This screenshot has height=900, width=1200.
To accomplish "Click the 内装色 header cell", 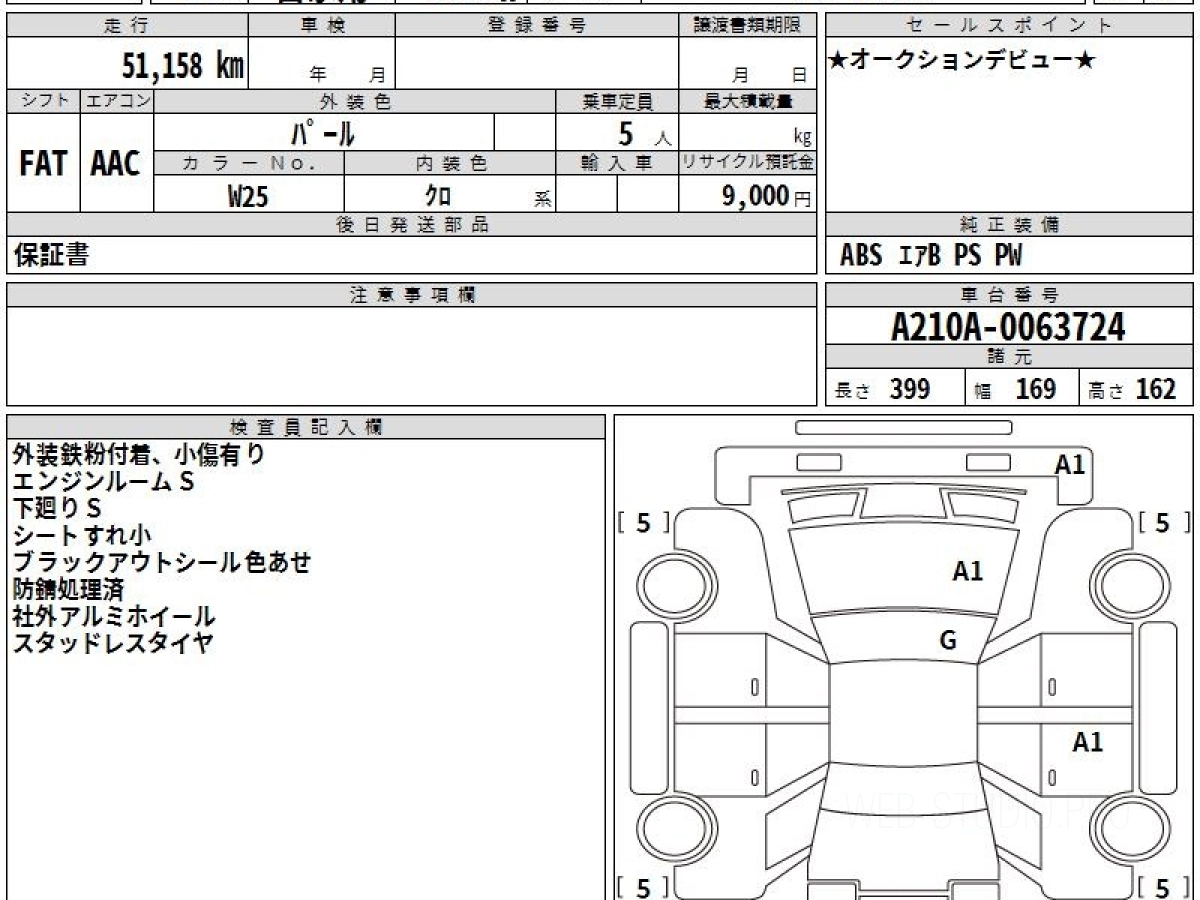I will tap(450, 164).
